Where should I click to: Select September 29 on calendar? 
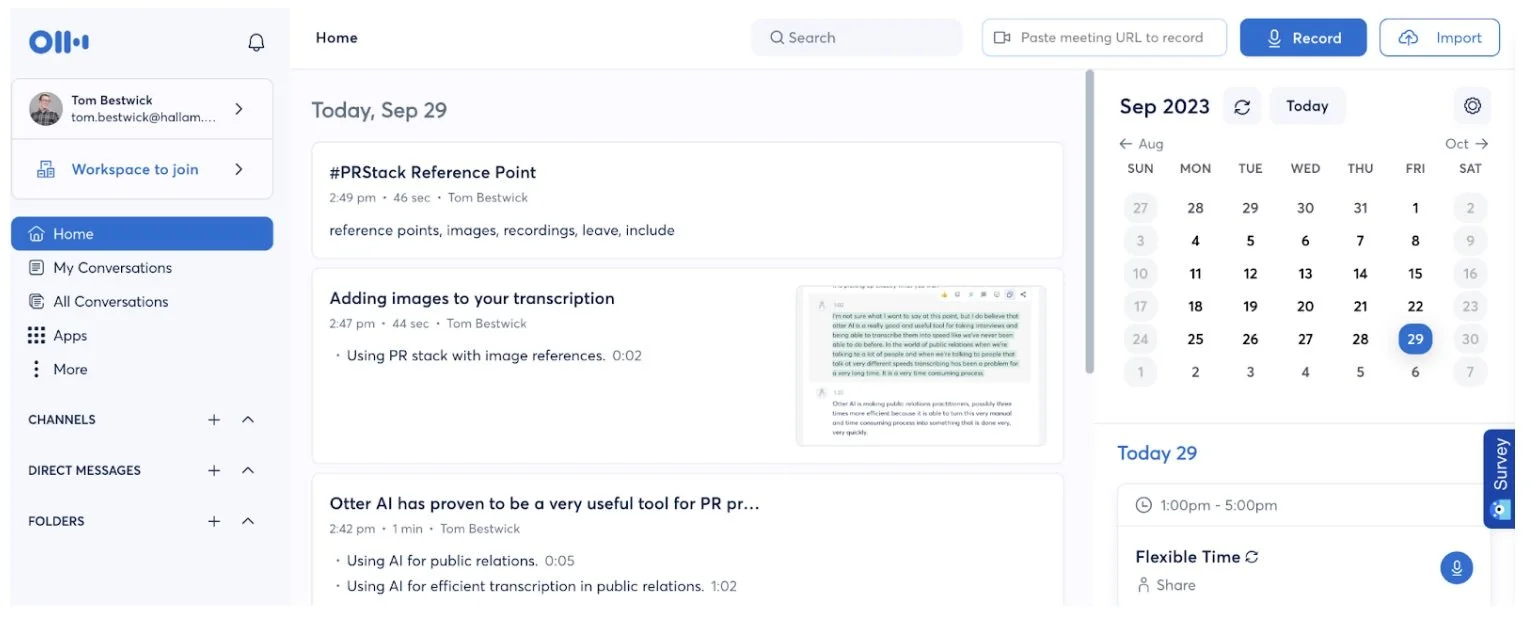click(x=1415, y=339)
